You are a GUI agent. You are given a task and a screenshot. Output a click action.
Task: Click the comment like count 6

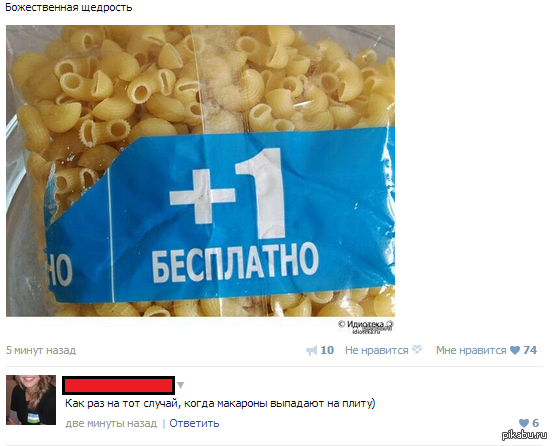click(535, 423)
